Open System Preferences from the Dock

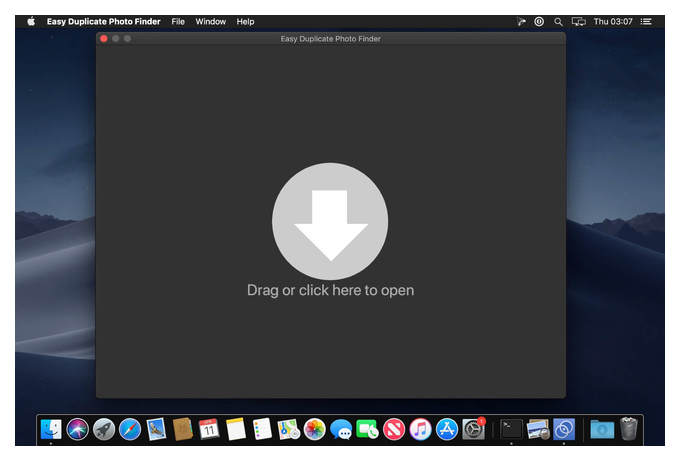(473, 429)
